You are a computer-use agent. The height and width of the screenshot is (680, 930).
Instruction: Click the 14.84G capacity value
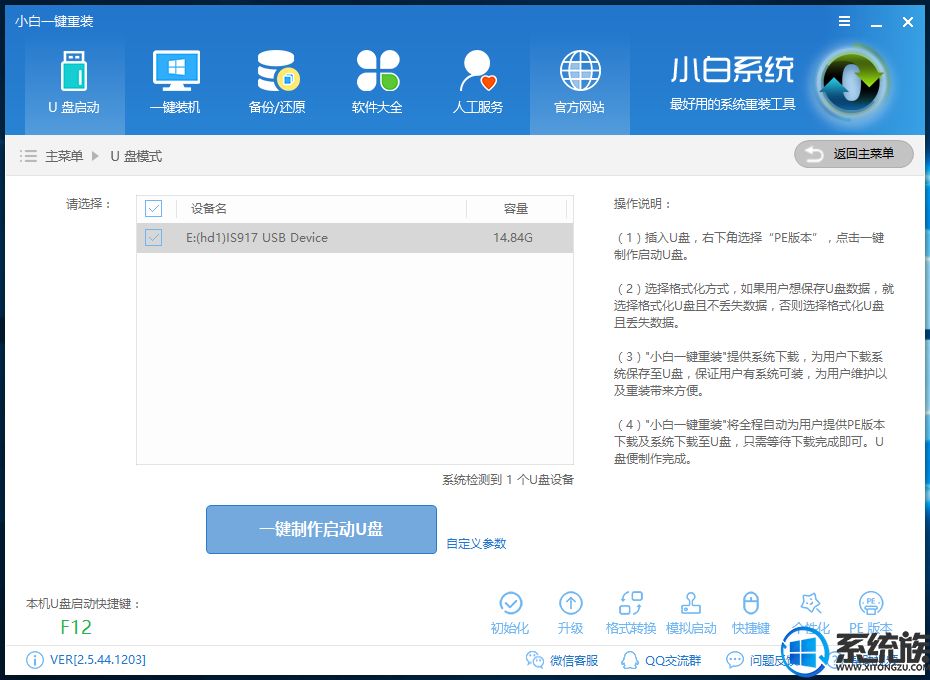pos(512,238)
